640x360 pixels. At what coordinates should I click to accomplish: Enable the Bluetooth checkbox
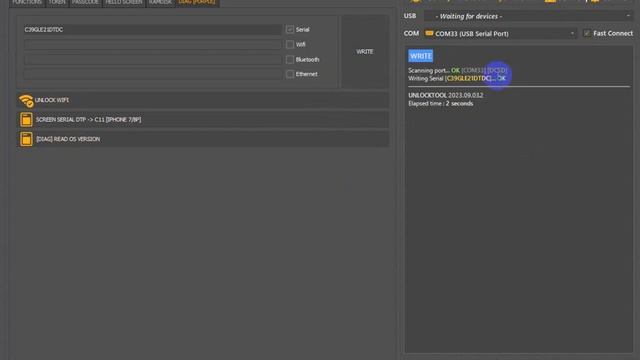pyautogui.click(x=290, y=60)
